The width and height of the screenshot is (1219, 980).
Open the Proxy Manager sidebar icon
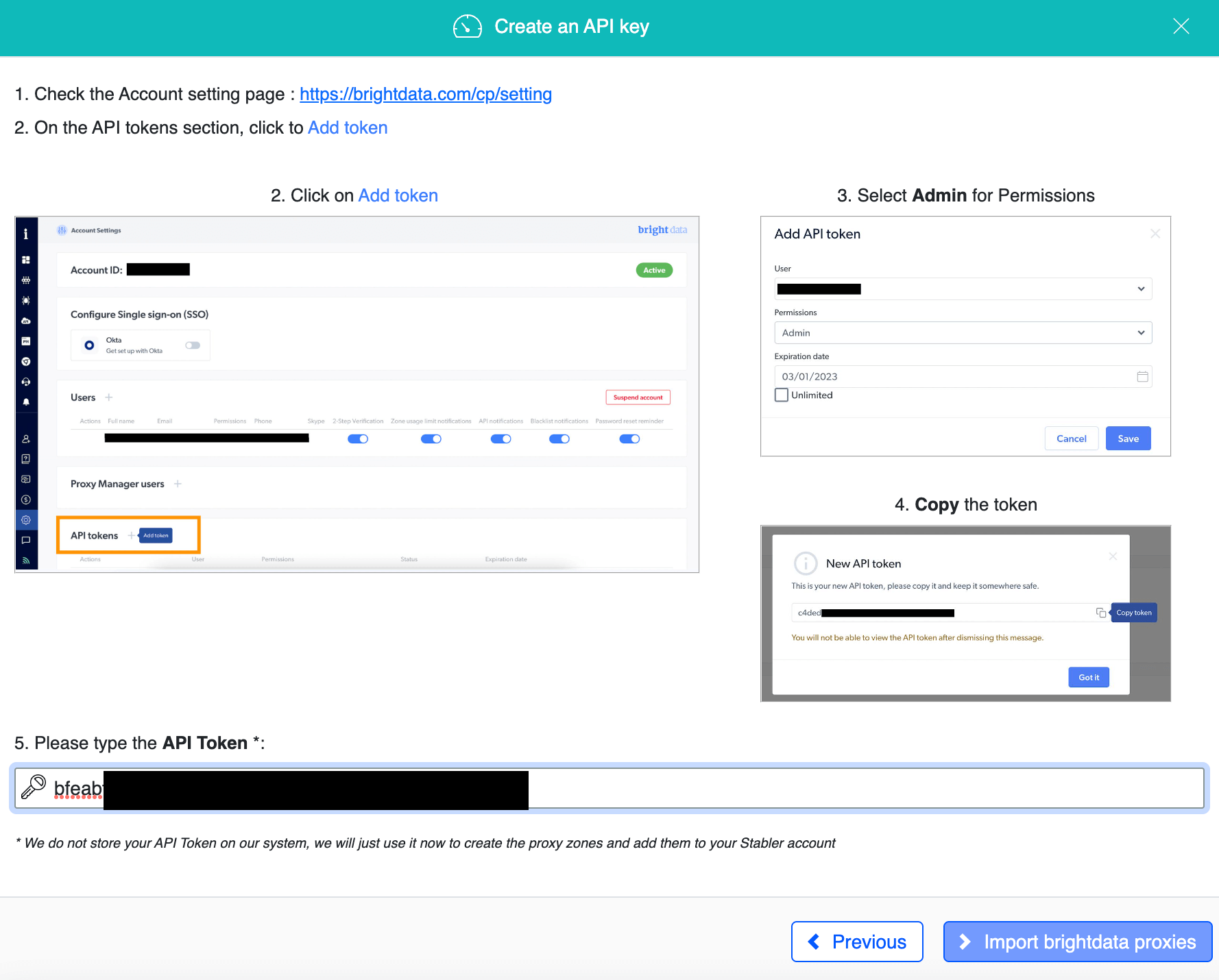tap(26, 341)
